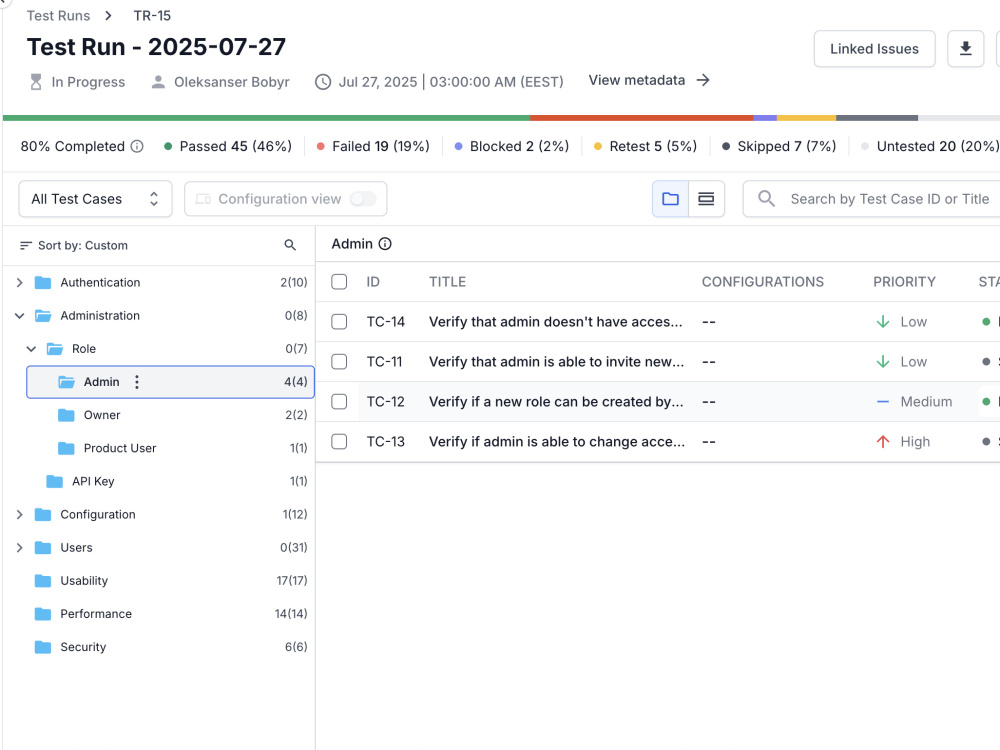The height and width of the screenshot is (750, 1000).
Task: Click the hourglass In Progress icon
Action: [36, 82]
